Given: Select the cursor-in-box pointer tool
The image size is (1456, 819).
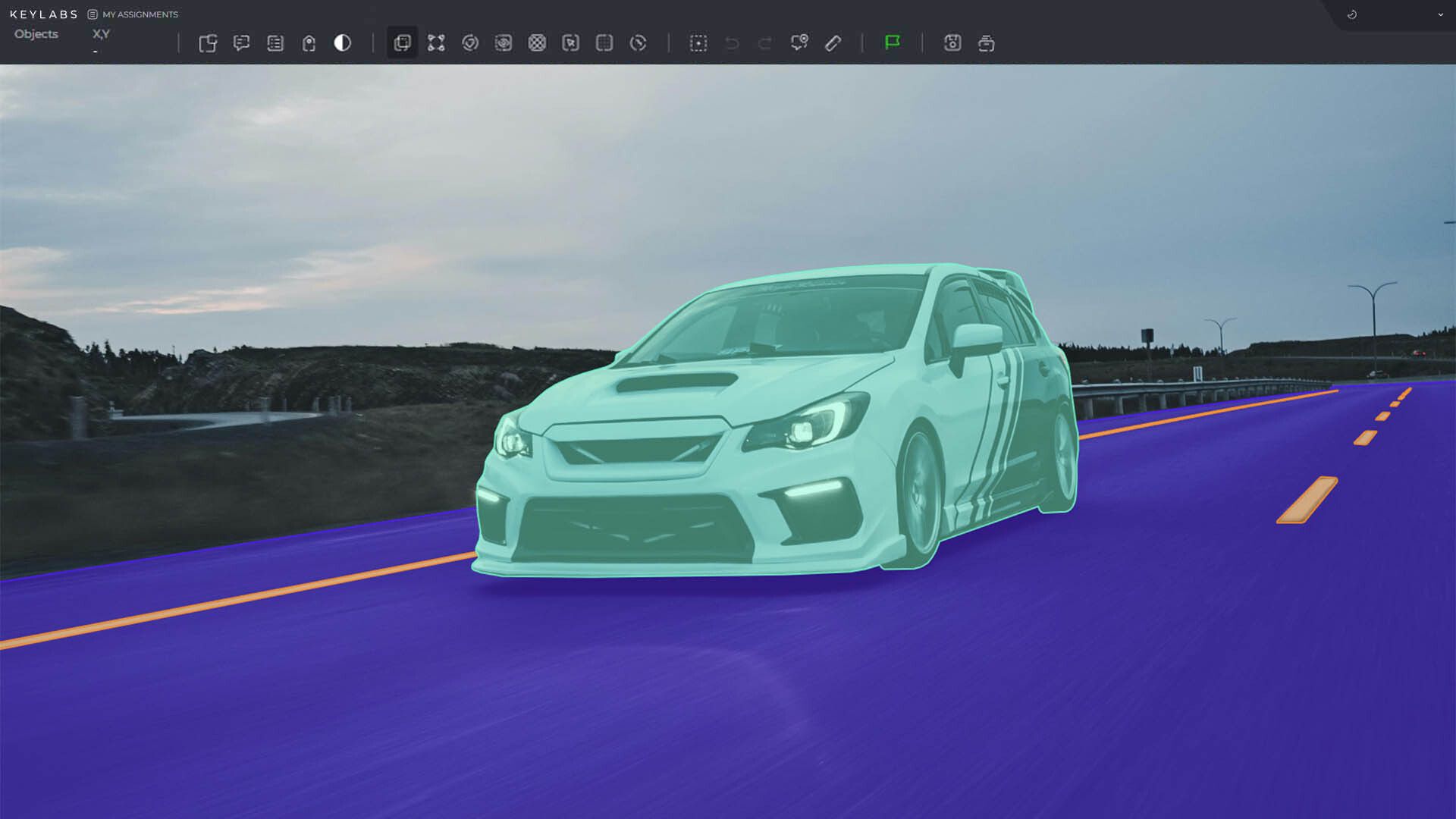Looking at the screenshot, I should [x=571, y=43].
